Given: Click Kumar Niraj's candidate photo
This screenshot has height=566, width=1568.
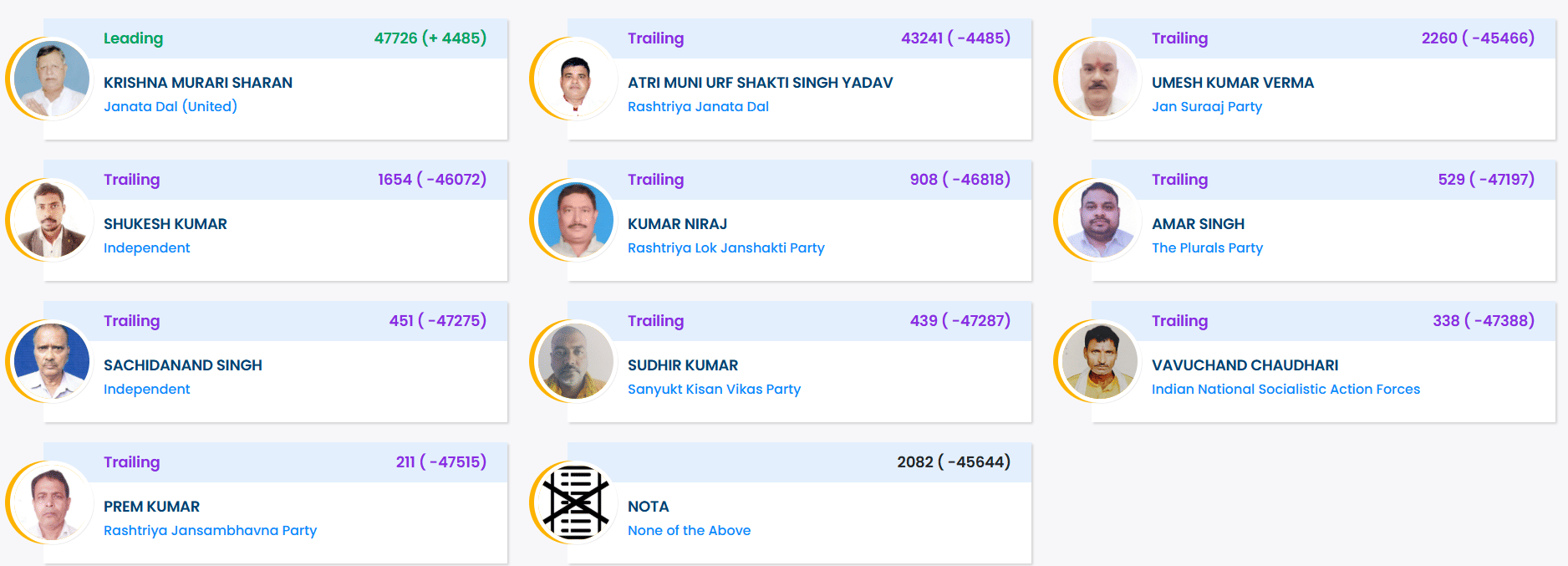Looking at the screenshot, I should point(576,220).
